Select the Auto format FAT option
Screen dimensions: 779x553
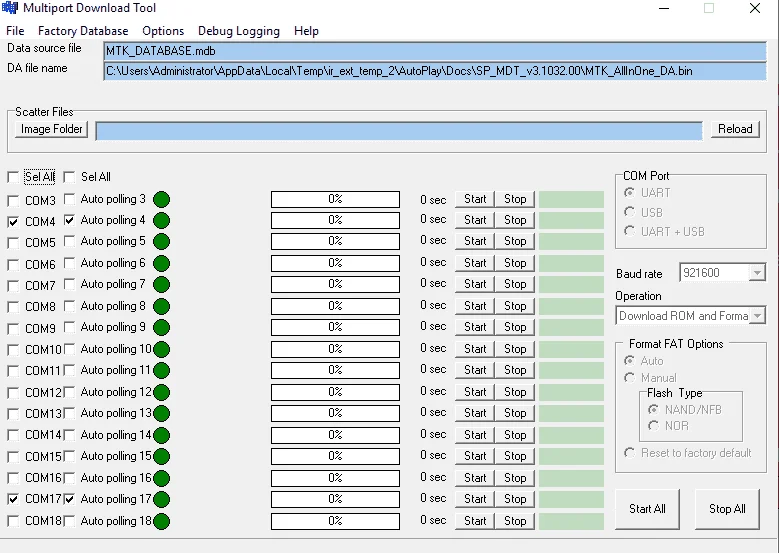[x=629, y=360]
